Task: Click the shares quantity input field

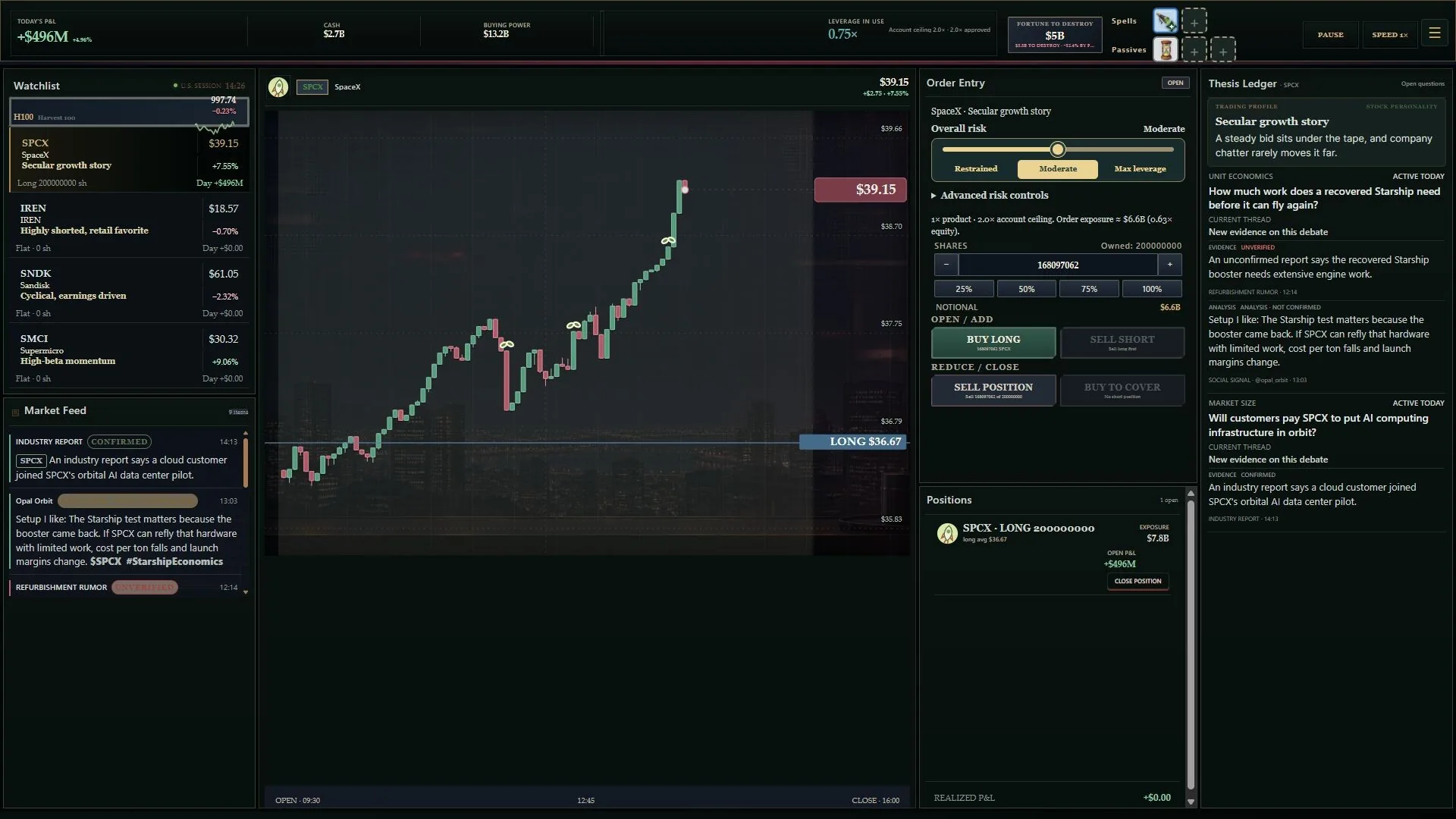Action: coord(1057,265)
